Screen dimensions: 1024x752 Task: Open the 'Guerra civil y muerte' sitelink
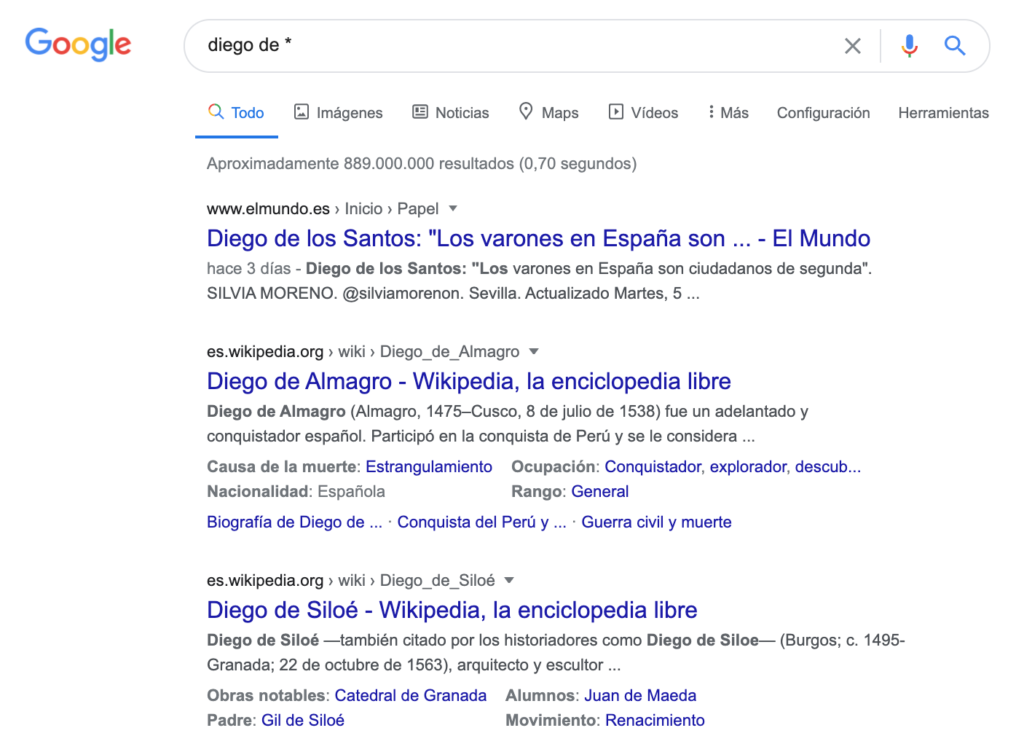point(656,522)
